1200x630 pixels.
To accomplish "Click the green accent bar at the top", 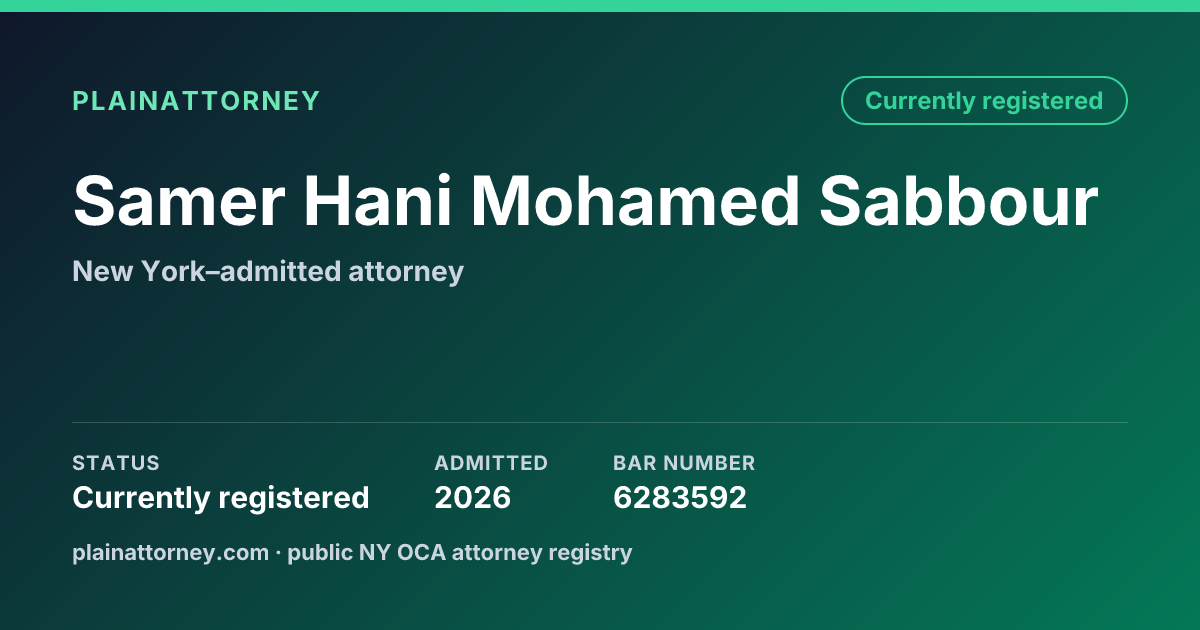I will point(600,6).
